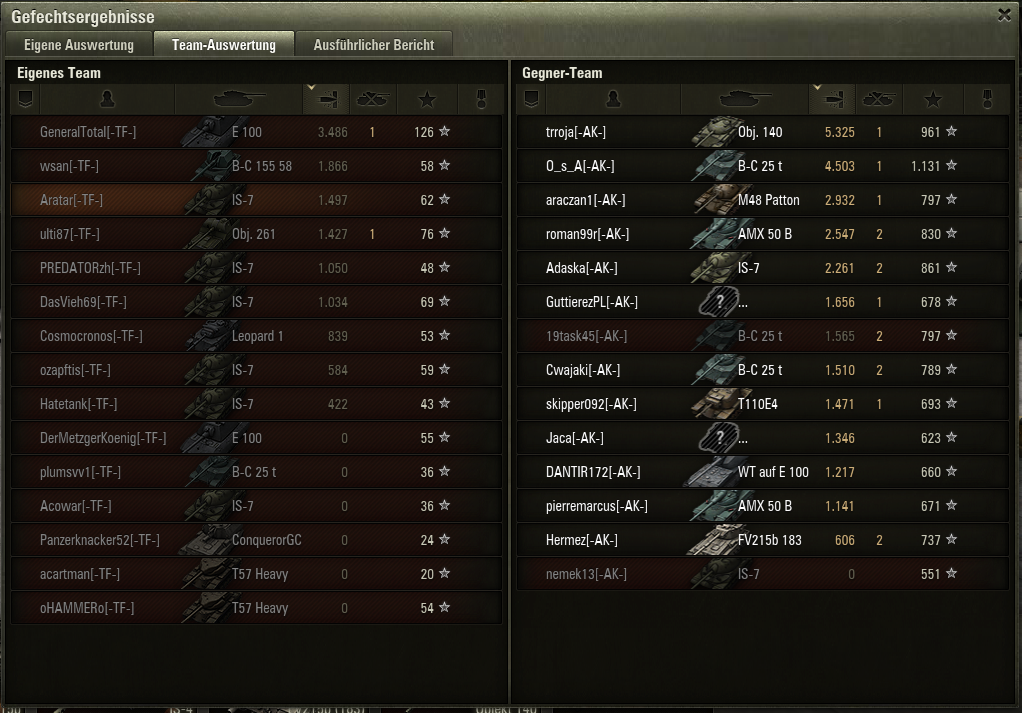Sort enemy team by medal icon

(987, 99)
